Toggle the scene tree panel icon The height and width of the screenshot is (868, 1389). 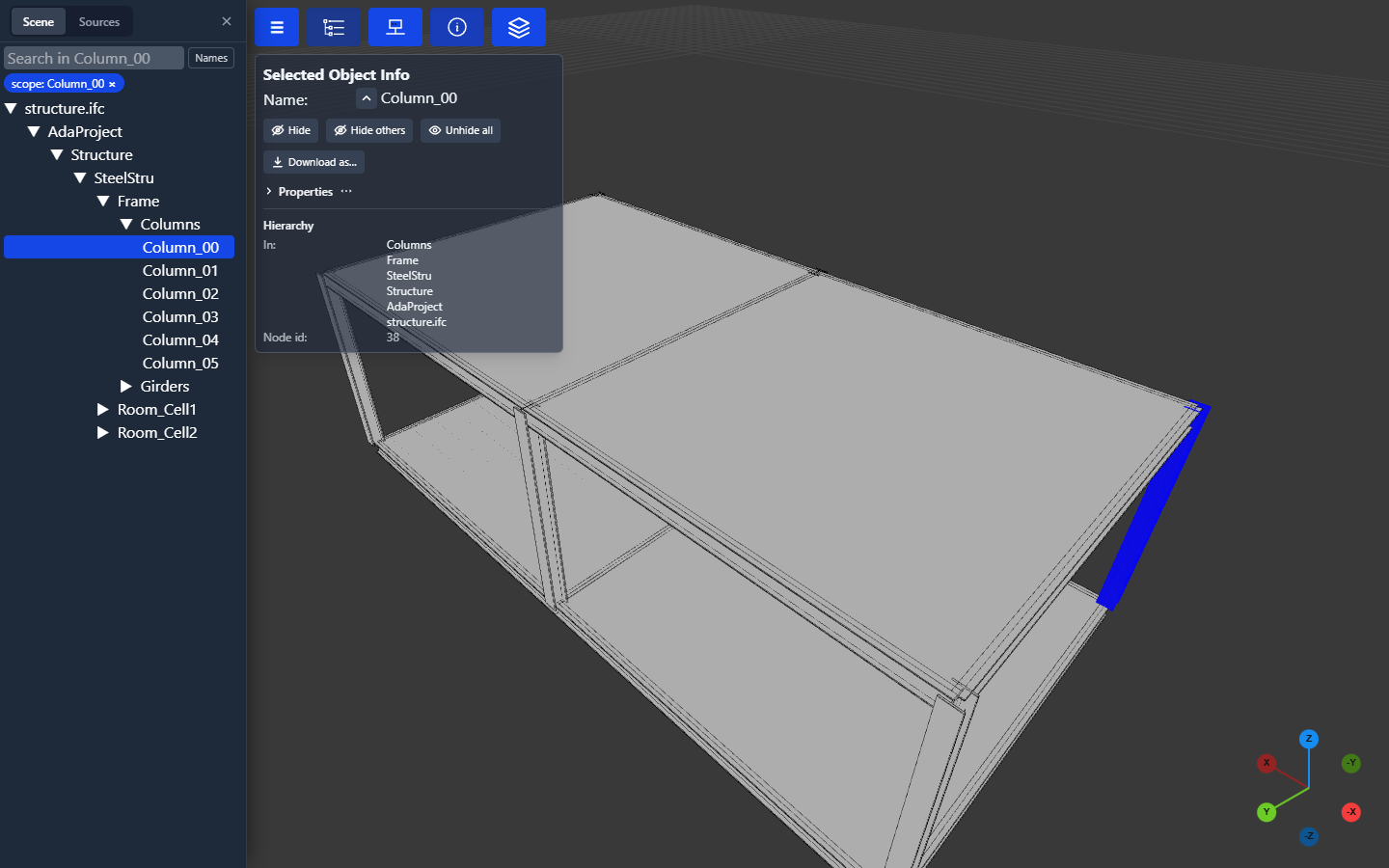(334, 27)
